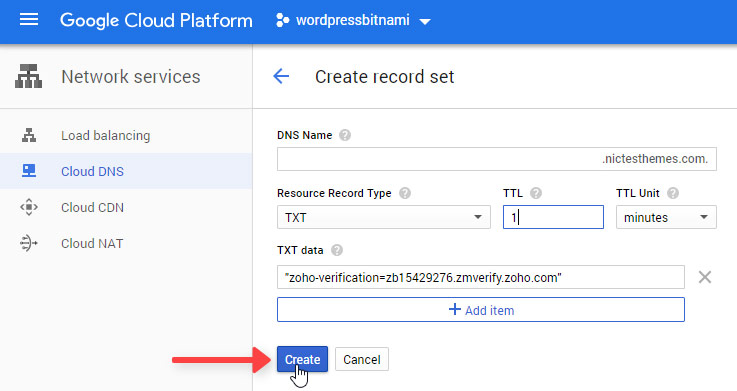
Task: Go back using the blue arrow
Action: point(281,76)
